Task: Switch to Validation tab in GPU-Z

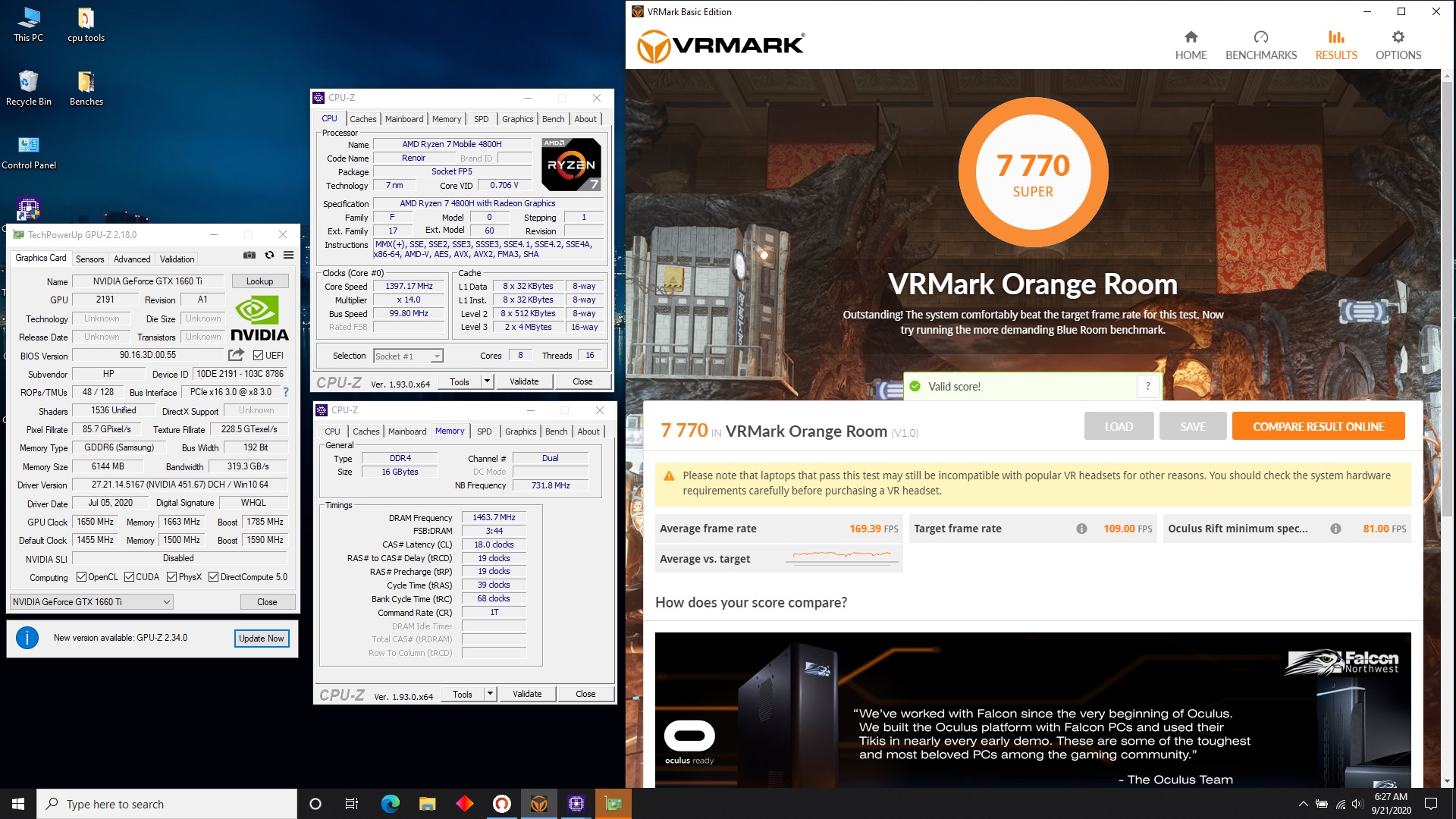Action: tap(177, 259)
